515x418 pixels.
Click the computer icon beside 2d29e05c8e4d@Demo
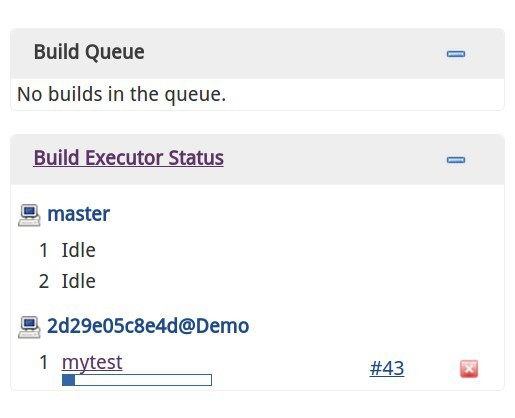(x=29, y=327)
